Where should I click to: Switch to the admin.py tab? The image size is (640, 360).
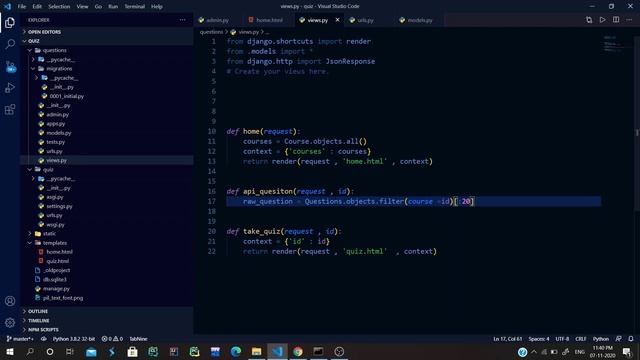tap(217, 20)
